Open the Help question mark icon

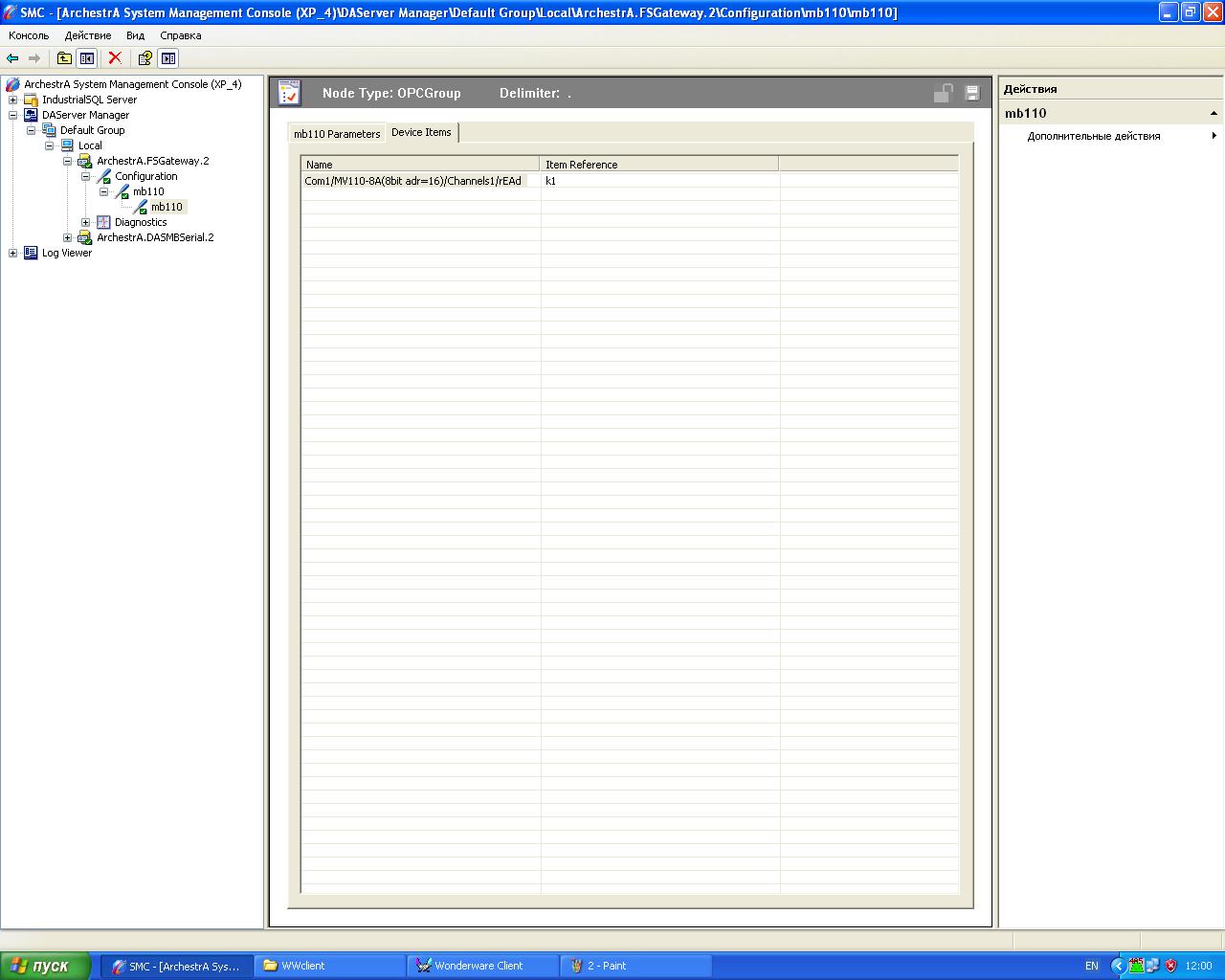145,58
